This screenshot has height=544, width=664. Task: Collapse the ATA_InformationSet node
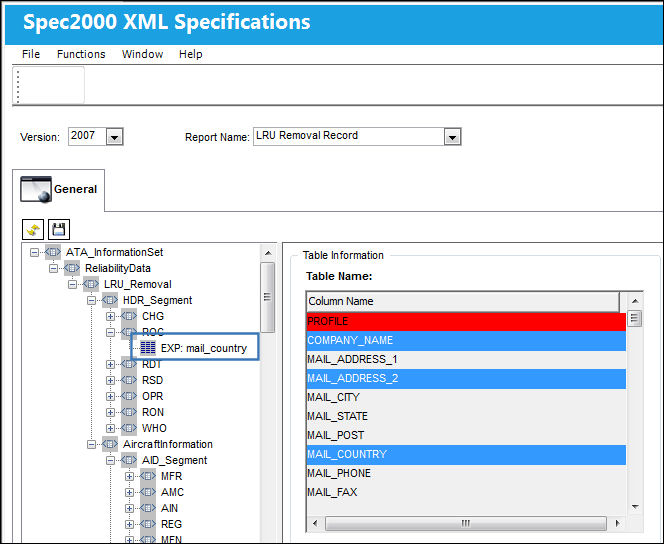click(34, 253)
